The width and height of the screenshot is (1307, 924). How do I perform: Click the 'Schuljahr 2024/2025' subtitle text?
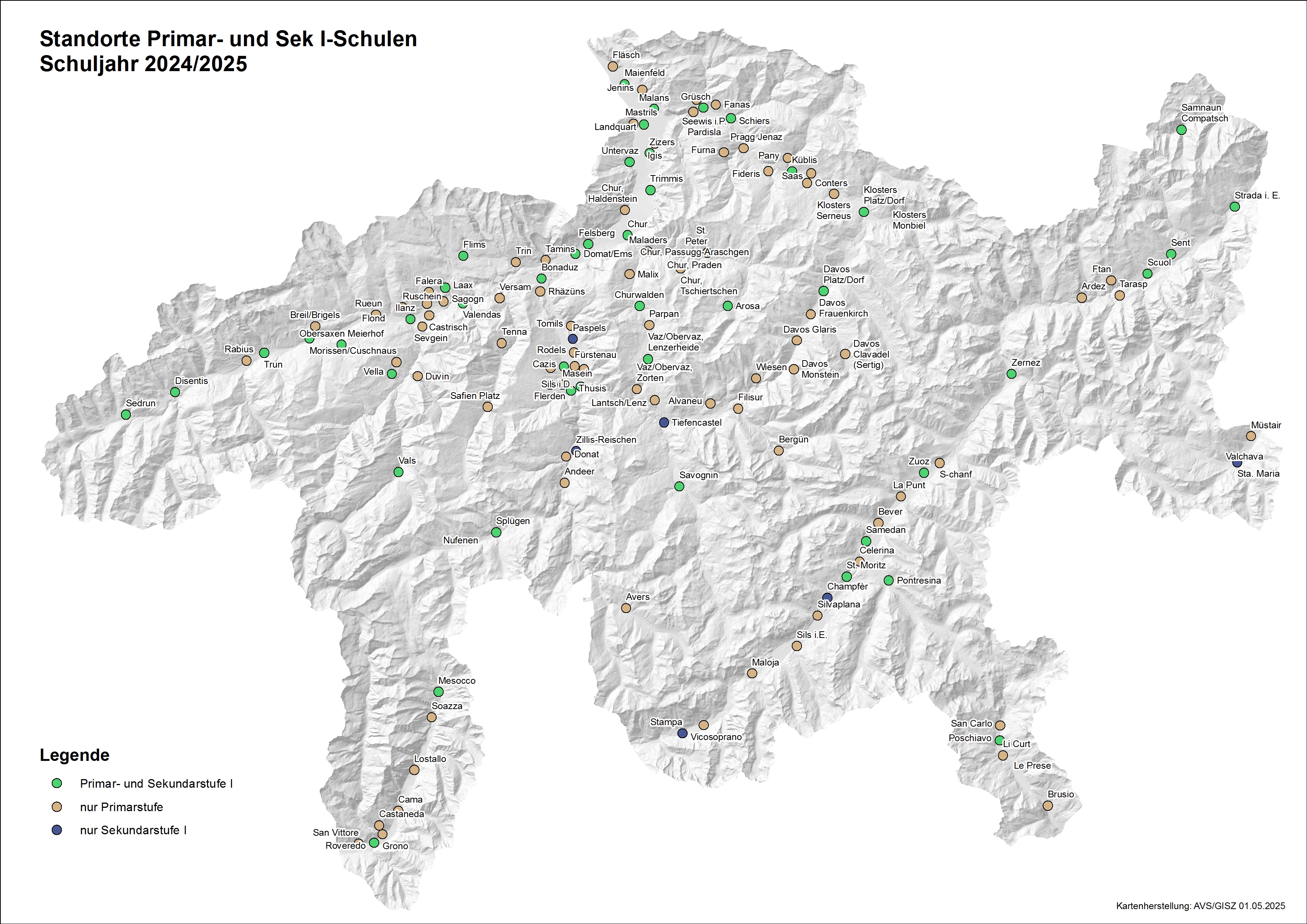[143, 64]
